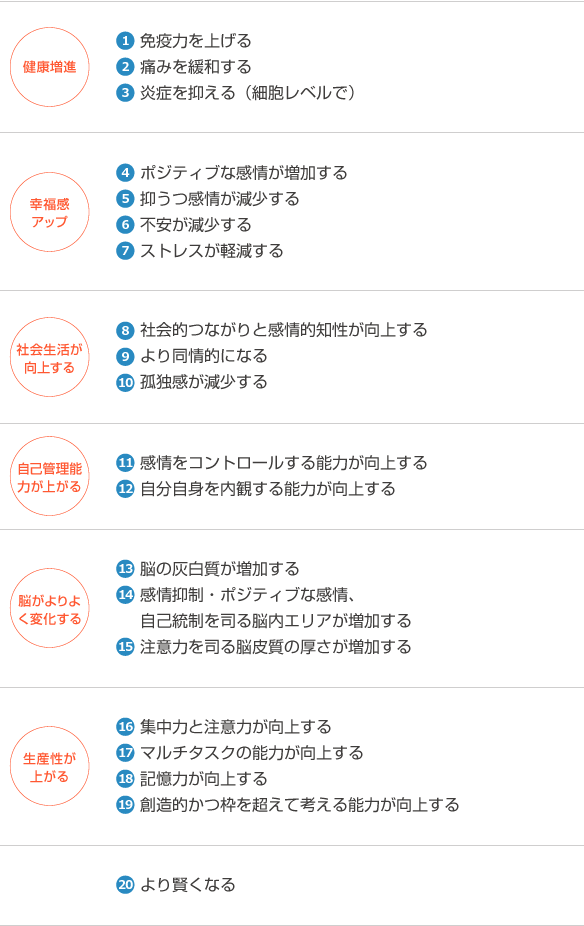Click the 幸福感アップ circle badge
This screenshot has width=584, height=926.
pos(50,213)
